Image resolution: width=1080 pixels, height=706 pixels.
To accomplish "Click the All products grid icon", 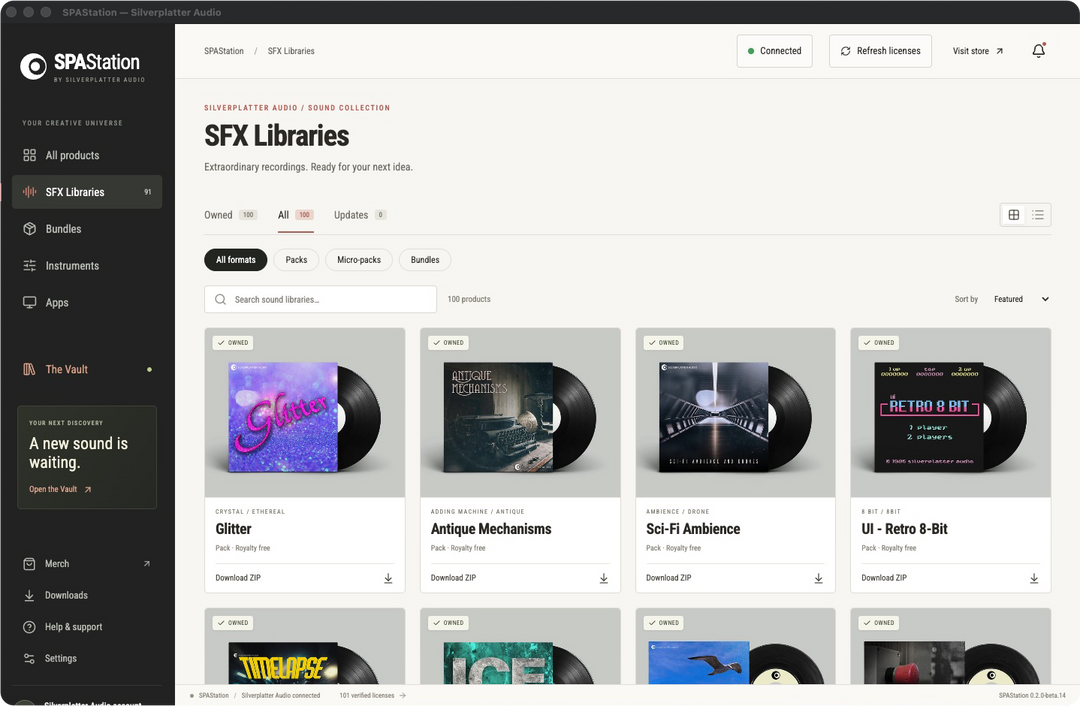I will pyautogui.click(x=30, y=155).
